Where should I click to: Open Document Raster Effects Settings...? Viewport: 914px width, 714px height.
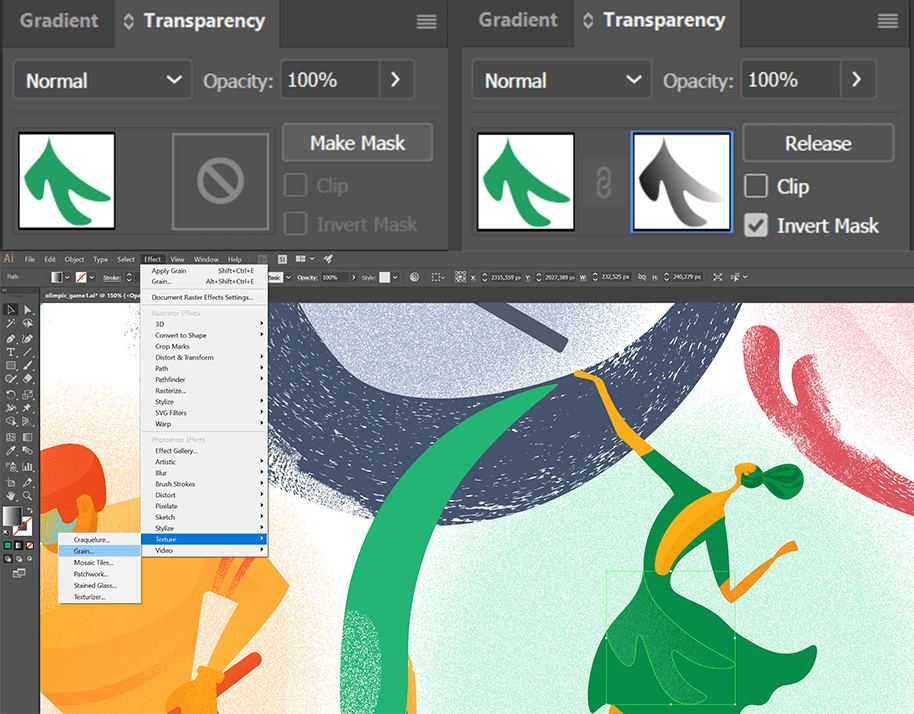click(x=204, y=297)
